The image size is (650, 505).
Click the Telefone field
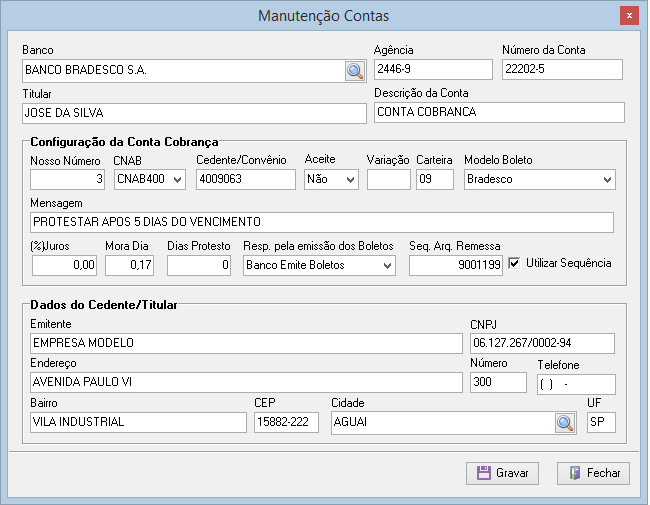(576, 384)
